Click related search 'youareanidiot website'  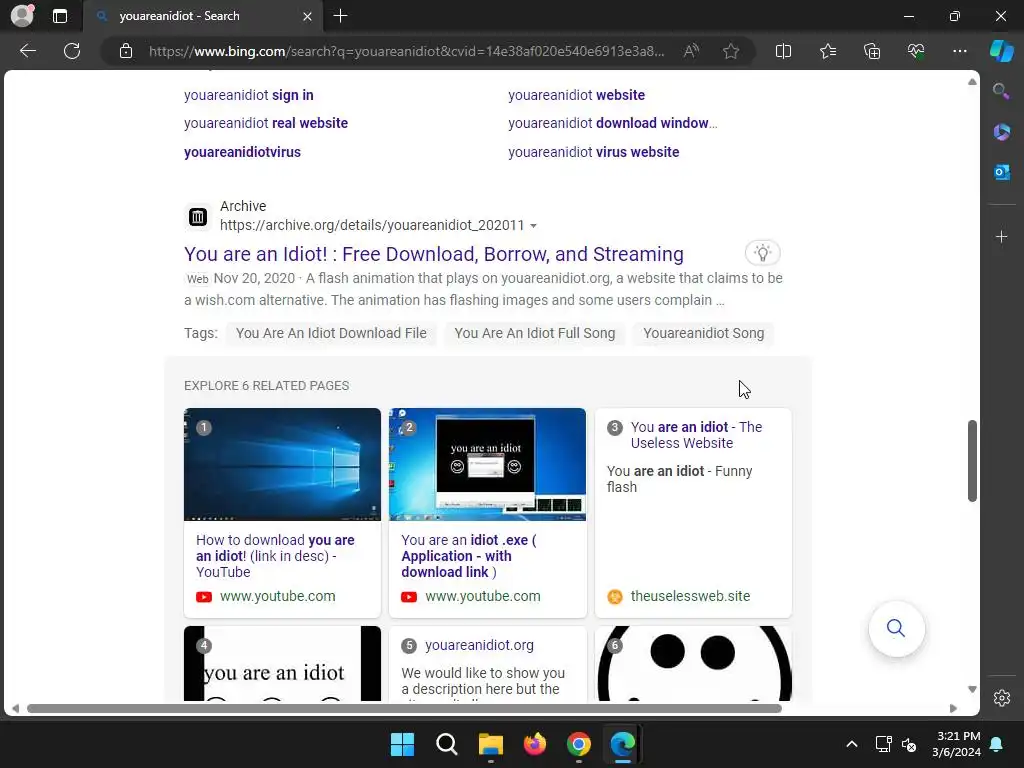coord(577,95)
